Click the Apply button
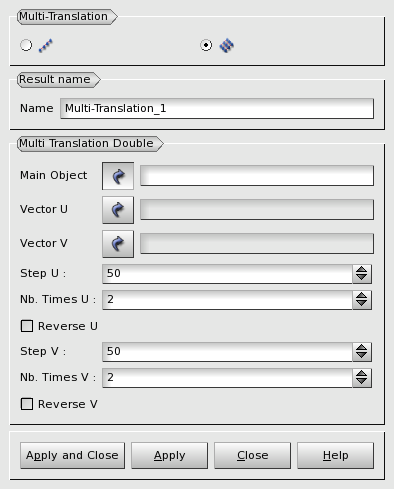 (169, 456)
